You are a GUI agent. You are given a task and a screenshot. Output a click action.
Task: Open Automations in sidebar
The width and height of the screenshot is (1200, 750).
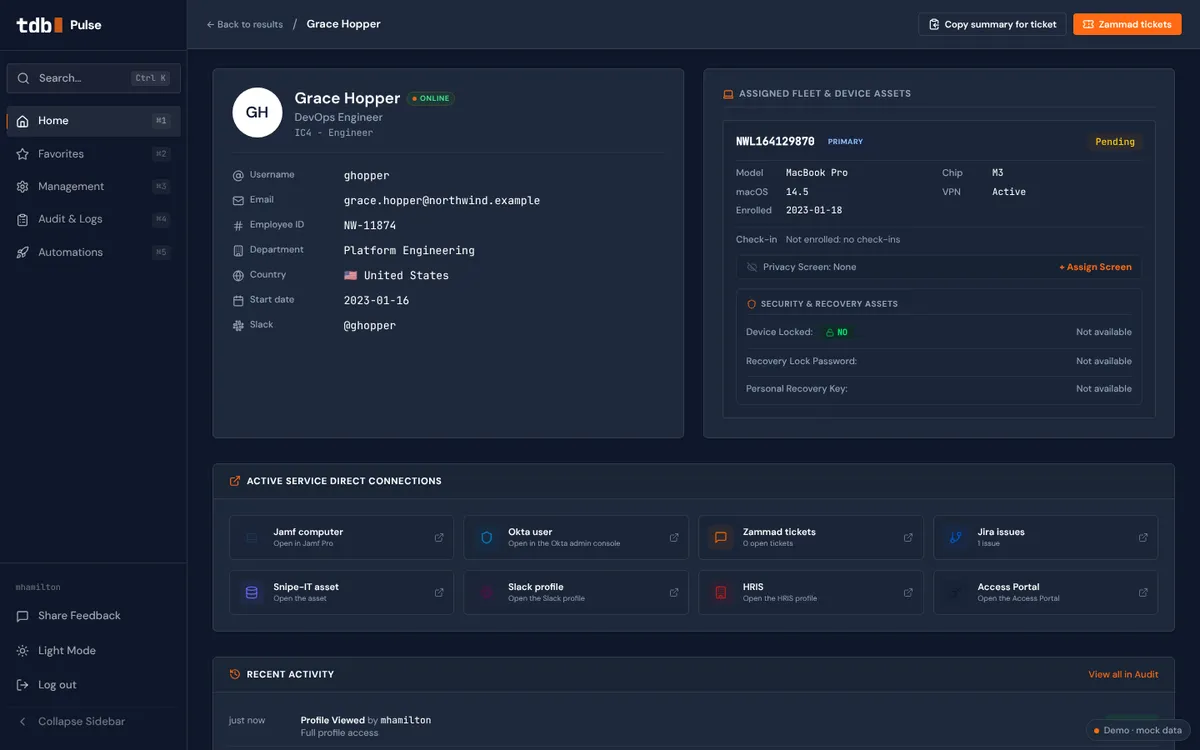[93, 252]
